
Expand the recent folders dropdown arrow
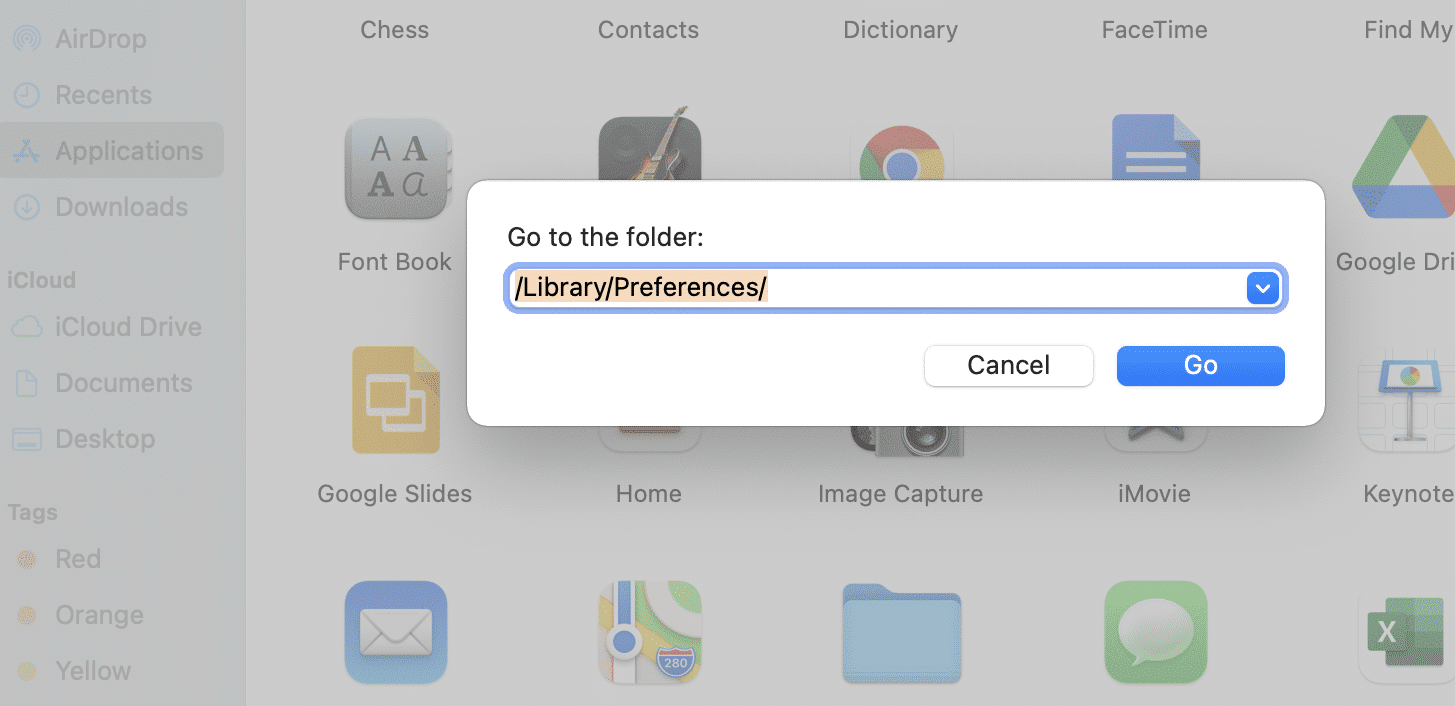pos(1263,289)
